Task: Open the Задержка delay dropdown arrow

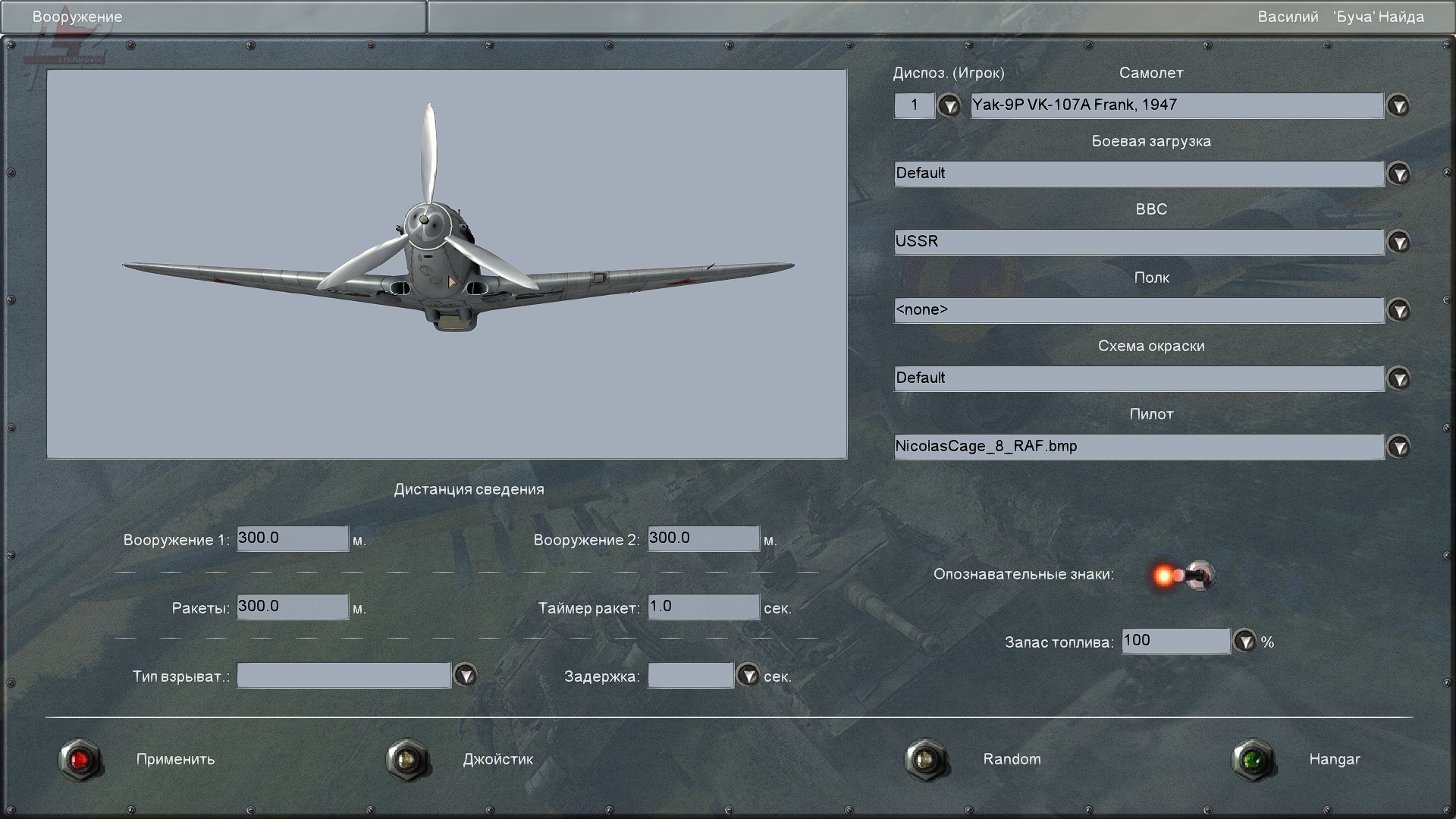Action: (x=748, y=675)
